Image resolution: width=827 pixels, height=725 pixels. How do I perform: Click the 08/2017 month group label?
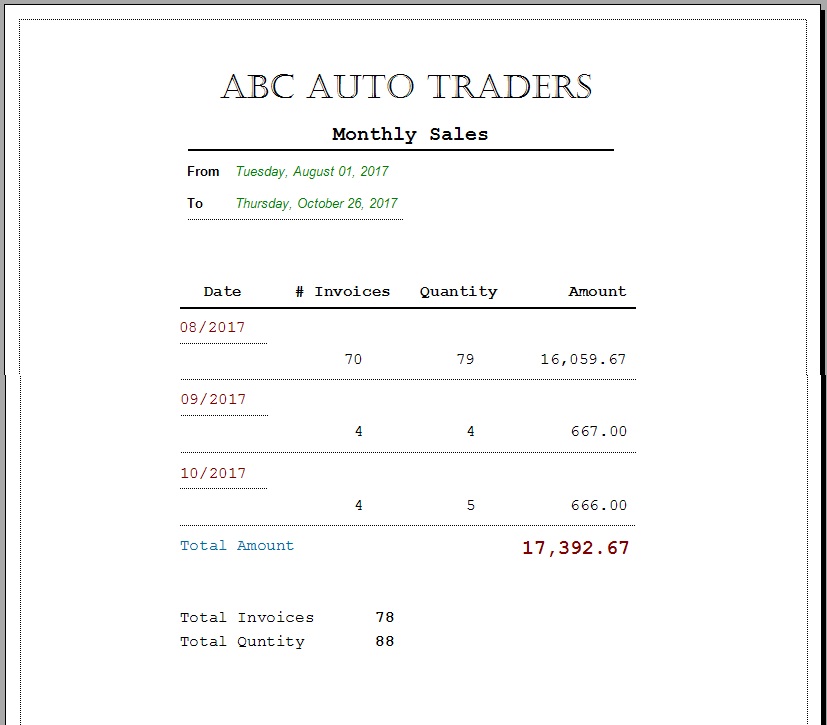213,327
